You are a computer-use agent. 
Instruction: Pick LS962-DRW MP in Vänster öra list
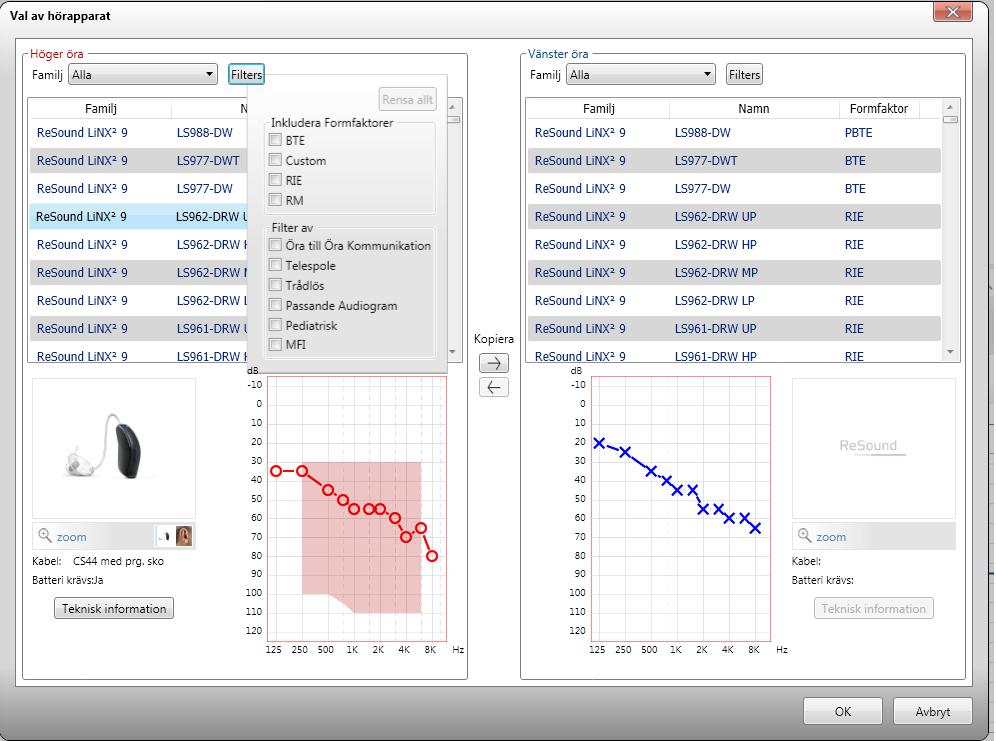point(734,272)
